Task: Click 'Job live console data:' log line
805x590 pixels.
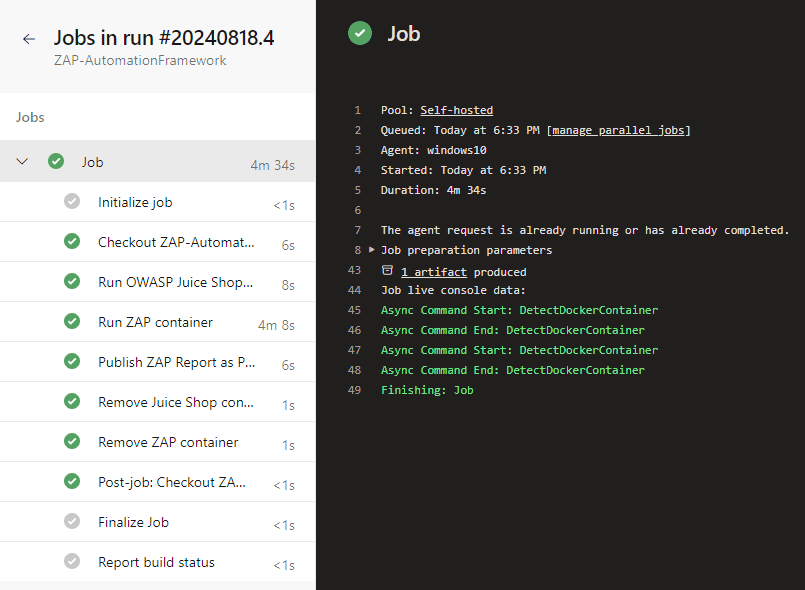Action: 453,291
